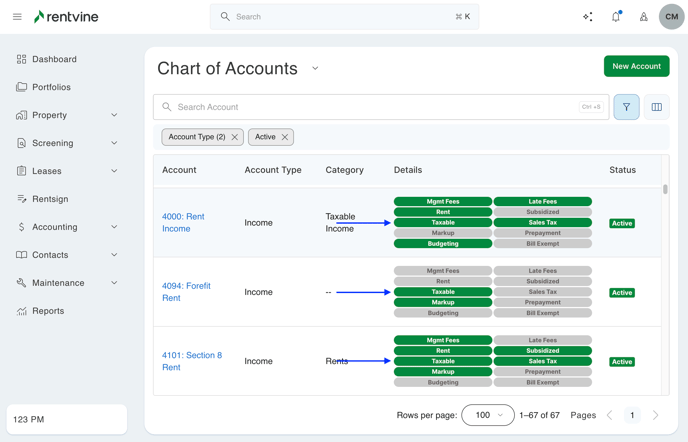Remove the Account Type (2) filter
688x442 pixels.
point(235,137)
